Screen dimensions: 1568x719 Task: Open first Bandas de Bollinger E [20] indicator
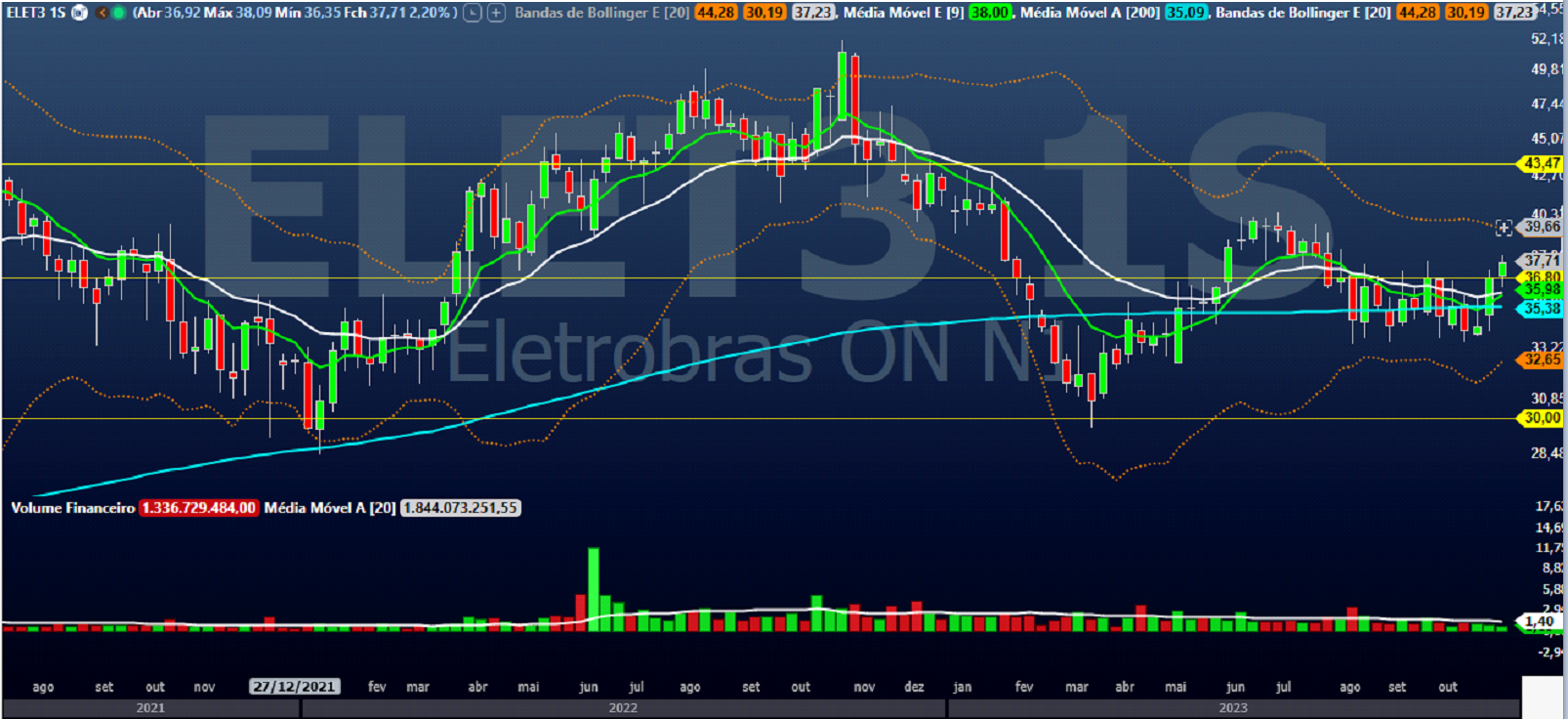(601, 13)
